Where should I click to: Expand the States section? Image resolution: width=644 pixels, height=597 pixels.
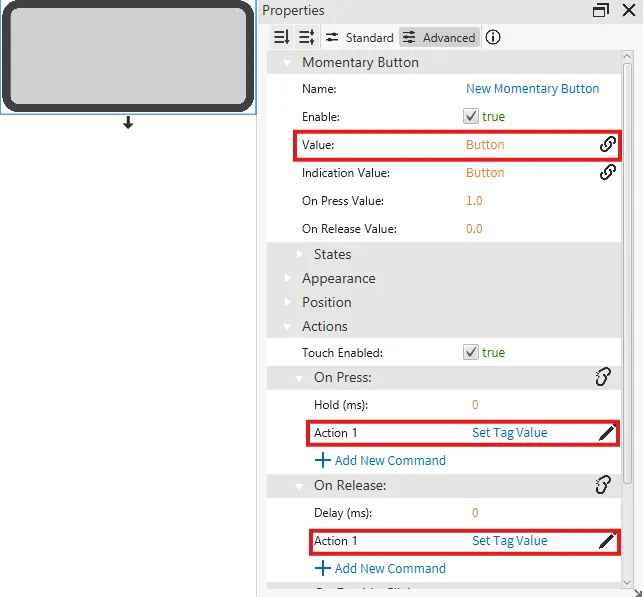299,254
